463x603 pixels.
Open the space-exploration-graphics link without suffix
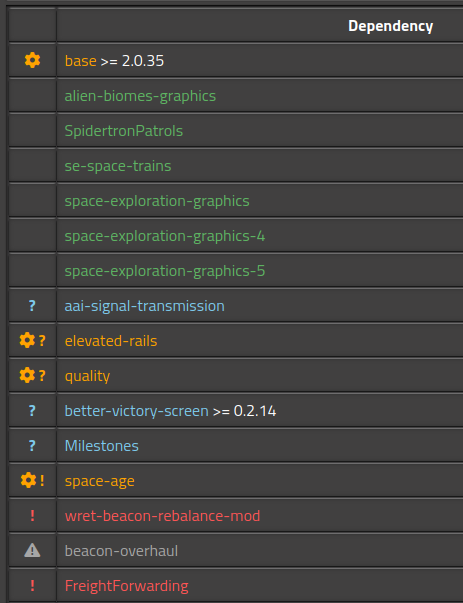(x=157, y=201)
